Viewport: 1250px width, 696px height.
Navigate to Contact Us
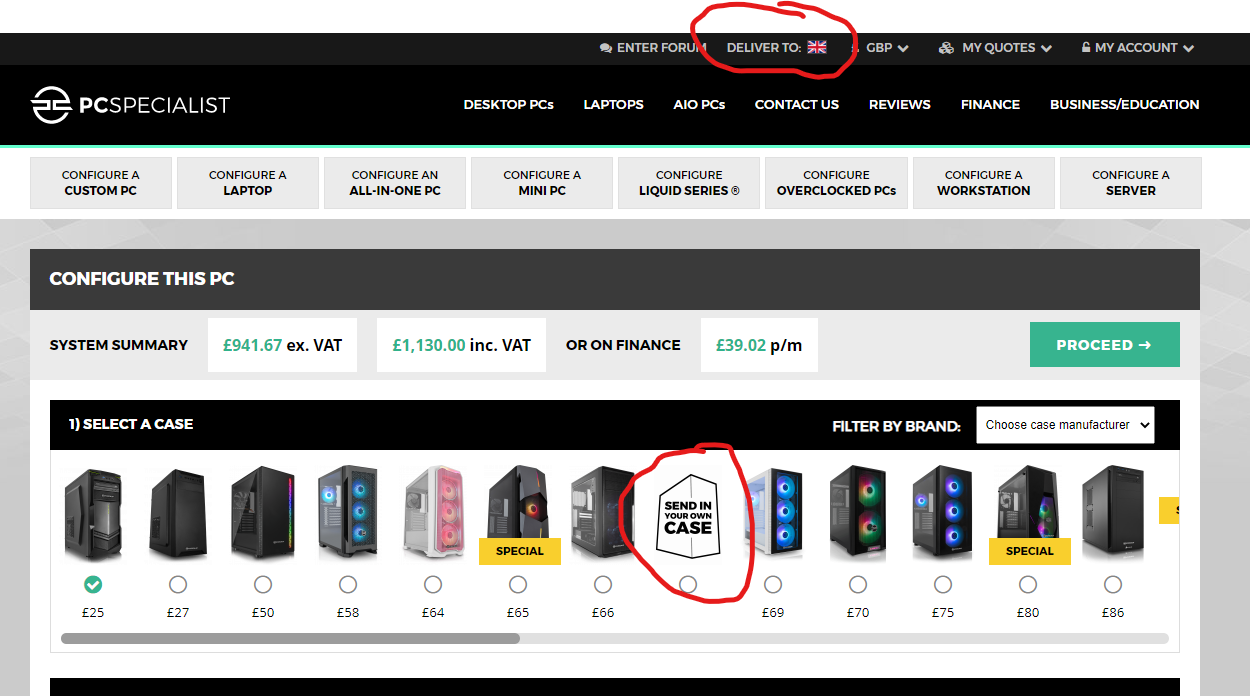click(797, 104)
